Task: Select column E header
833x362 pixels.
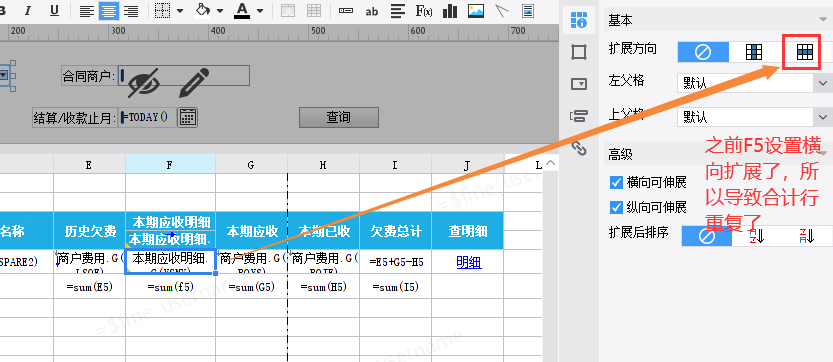Action: point(89,164)
